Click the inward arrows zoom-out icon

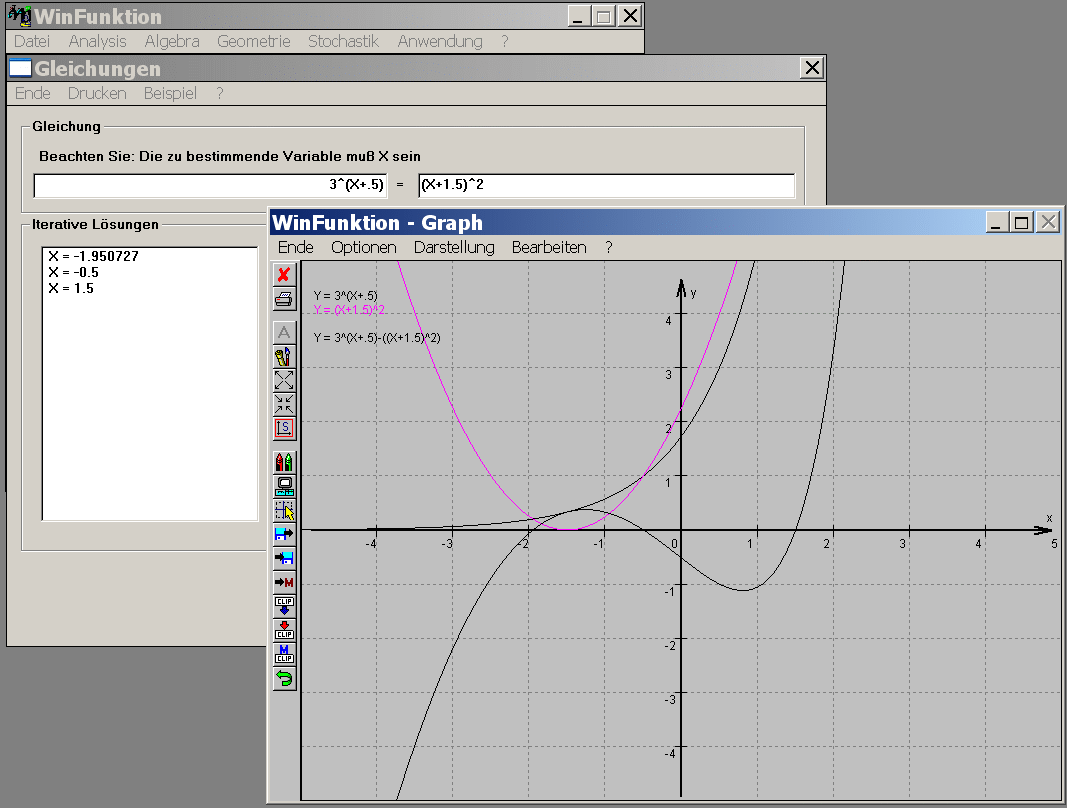tap(284, 404)
